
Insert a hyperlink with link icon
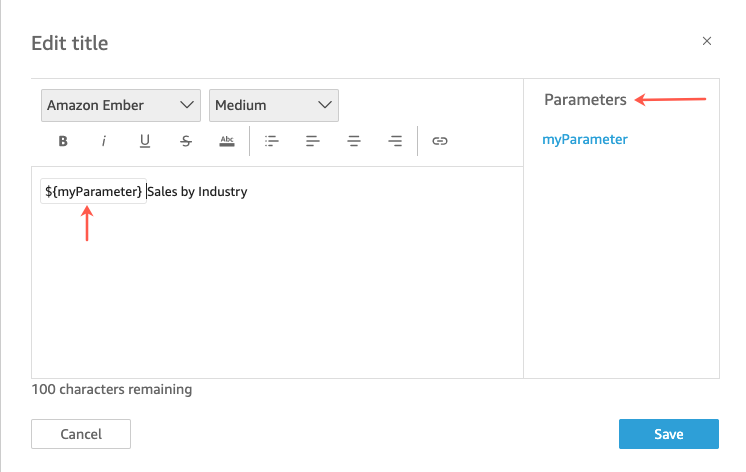440,141
